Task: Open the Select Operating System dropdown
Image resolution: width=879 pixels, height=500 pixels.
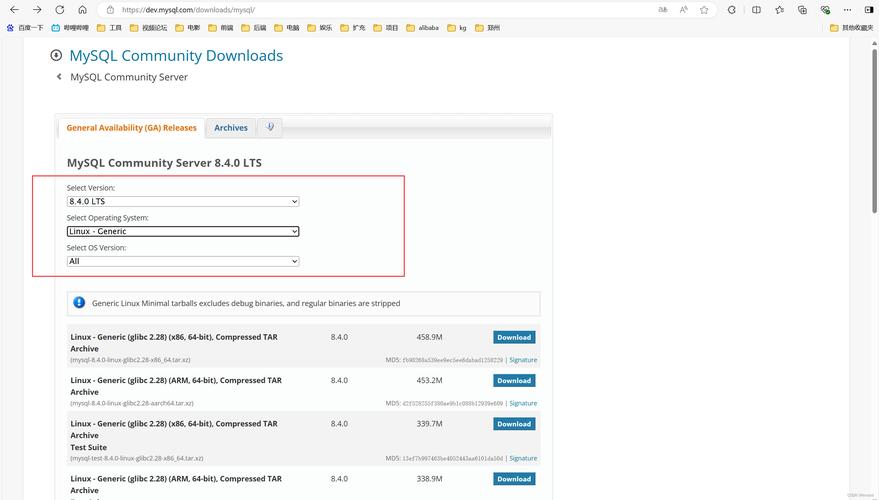Action: coord(183,231)
